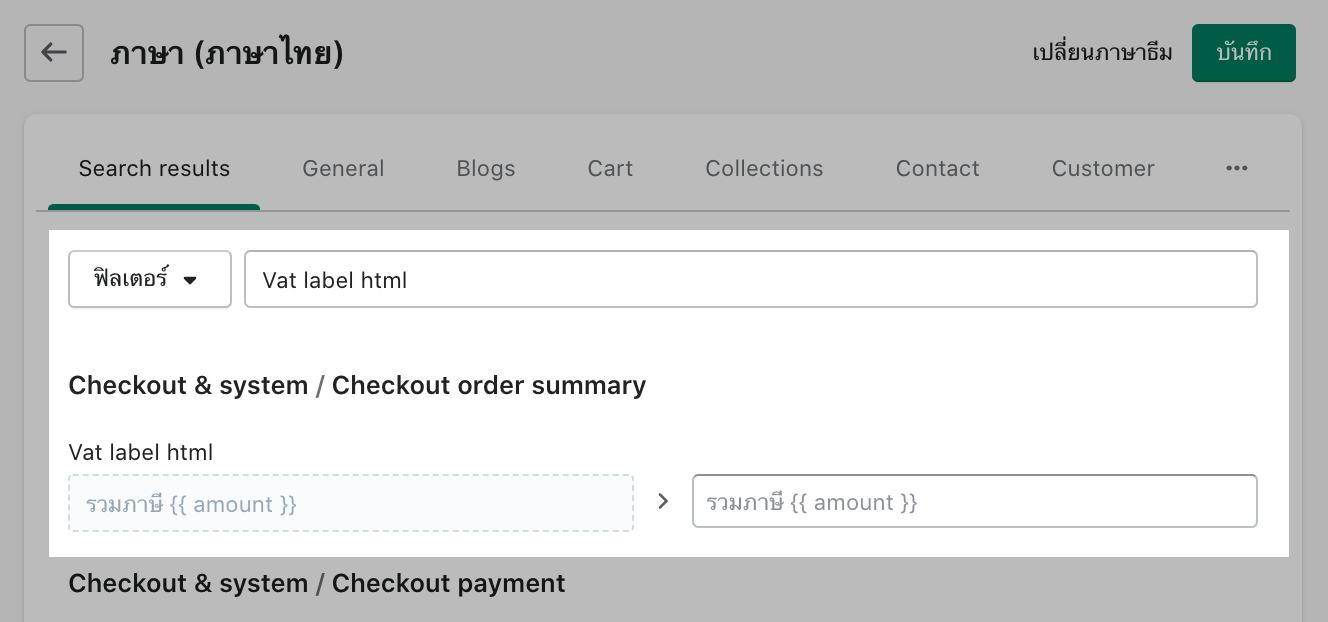Screen dimensions: 1328x622
Task: Click the Thai translation field for Vat label
Action: (975, 501)
